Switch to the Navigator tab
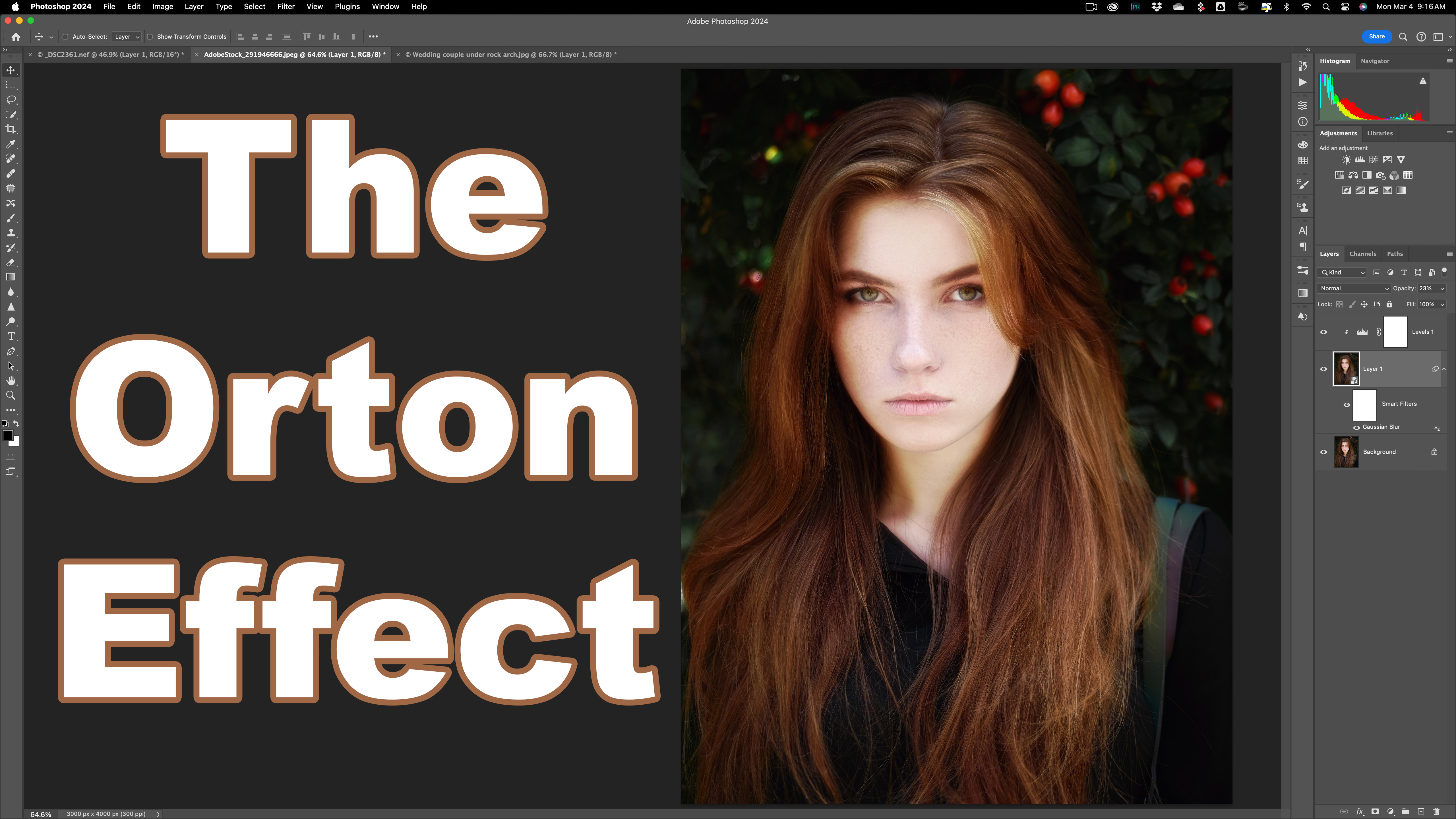 click(x=1375, y=62)
